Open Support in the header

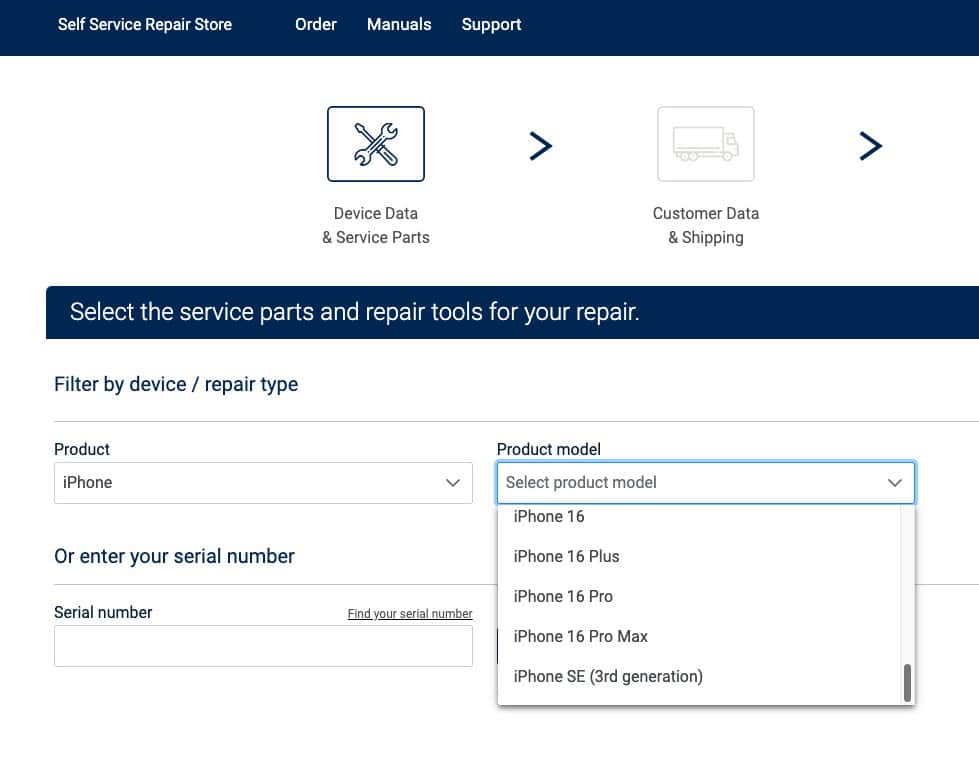click(x=491, y=24)
